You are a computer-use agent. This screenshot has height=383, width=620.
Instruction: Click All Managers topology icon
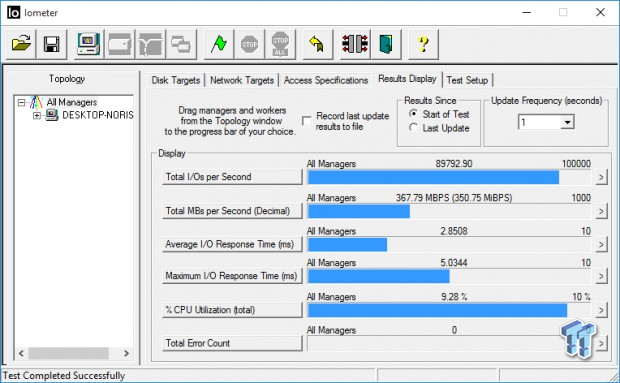[36, 102]
